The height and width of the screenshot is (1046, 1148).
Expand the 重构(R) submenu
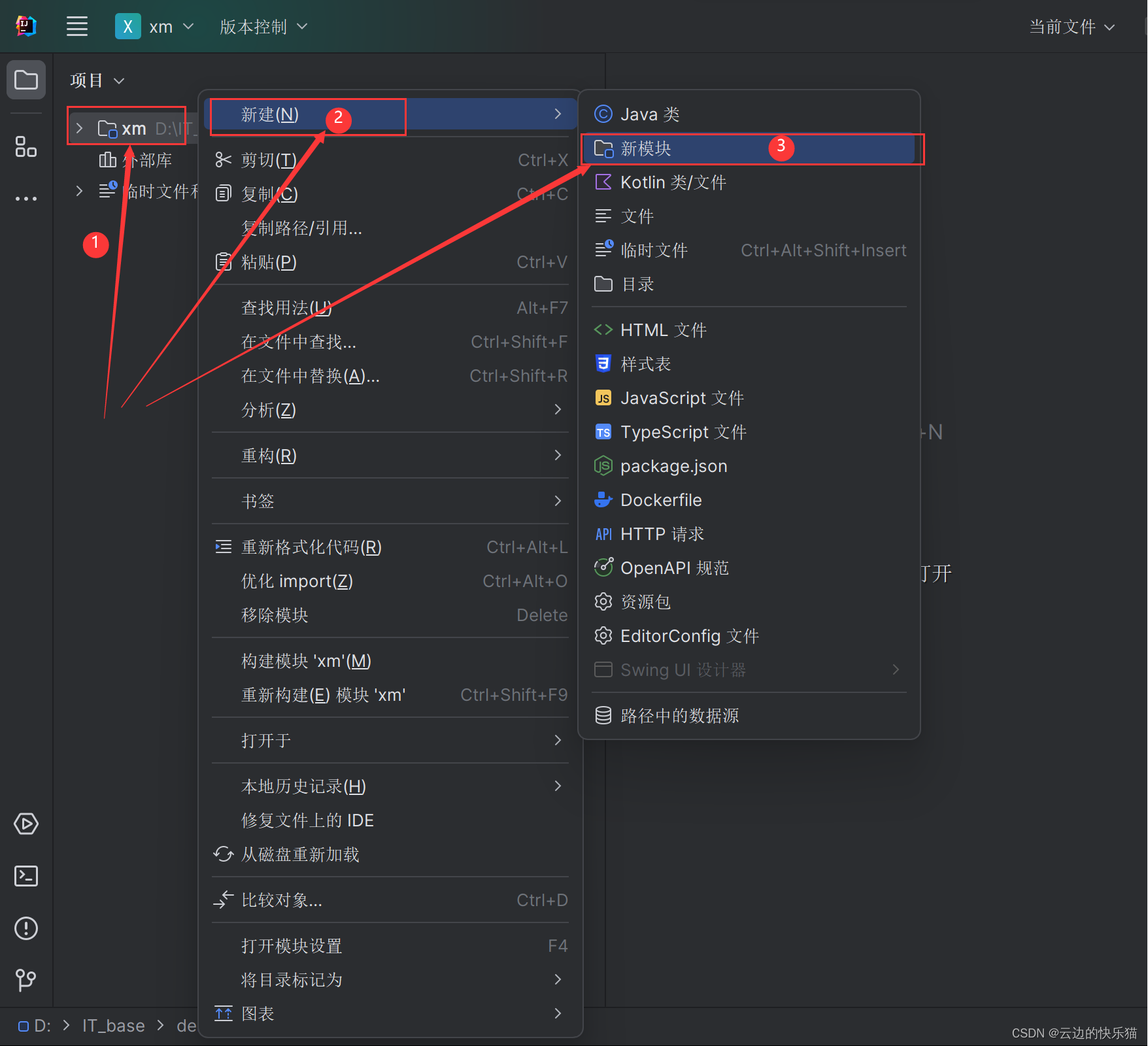coord(390,455)
